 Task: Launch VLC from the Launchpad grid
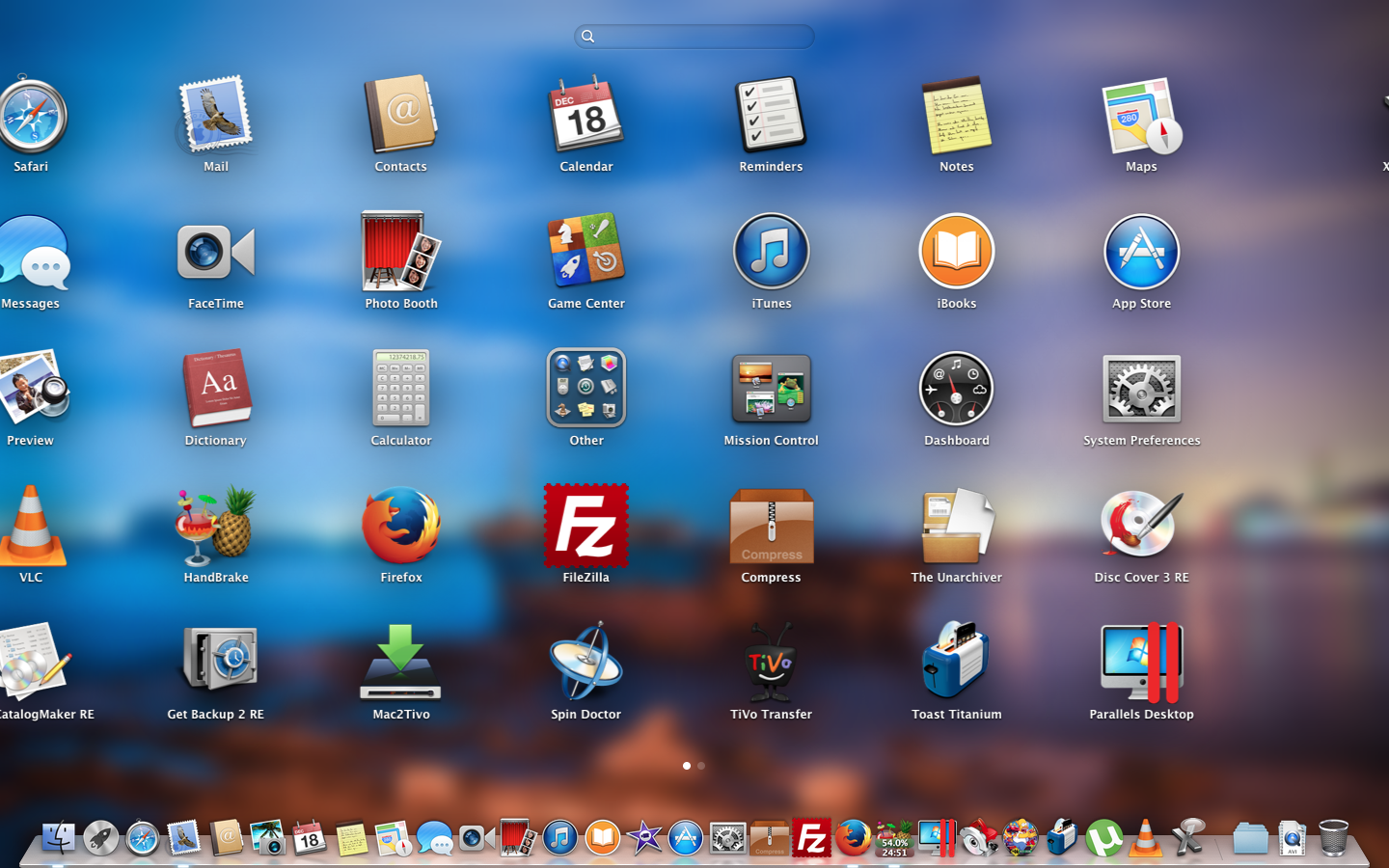(31, 526)
